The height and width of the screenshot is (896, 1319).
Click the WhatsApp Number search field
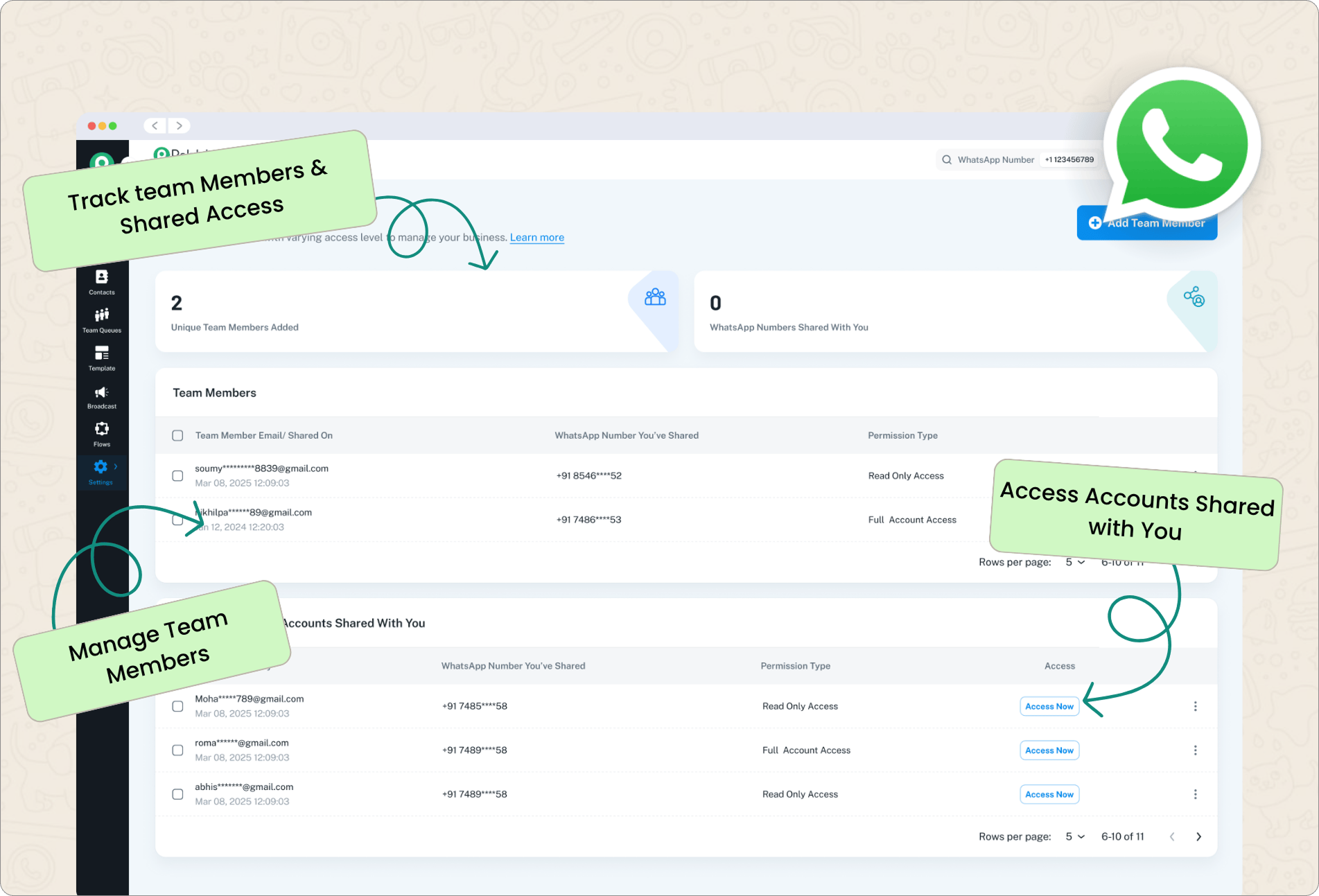coord(995,160)
